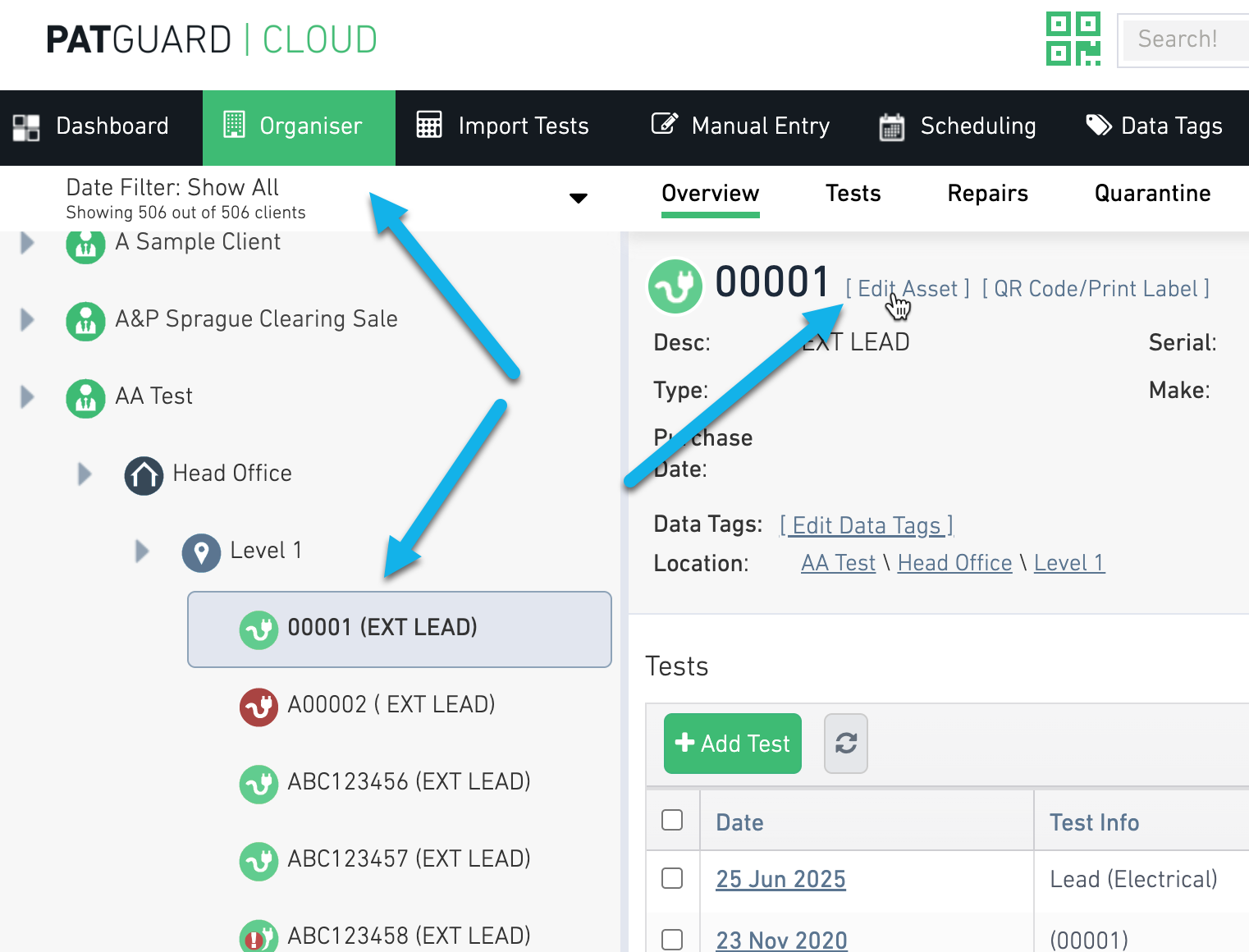Click the Edit Asset link
The width and height of the screenshot is (1249, 952).
pos(908,288)
